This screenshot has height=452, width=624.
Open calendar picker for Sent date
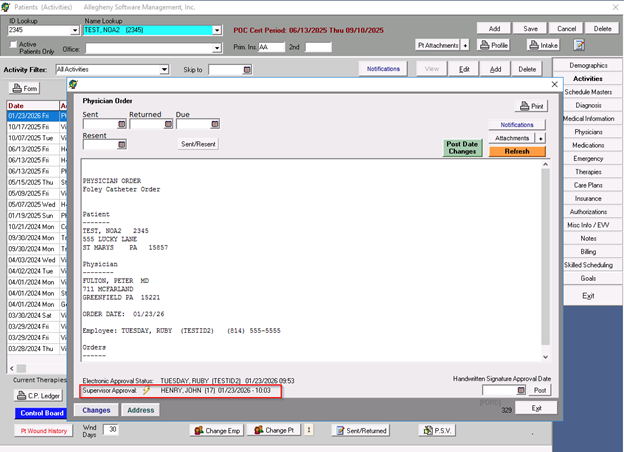coord(122,125)
